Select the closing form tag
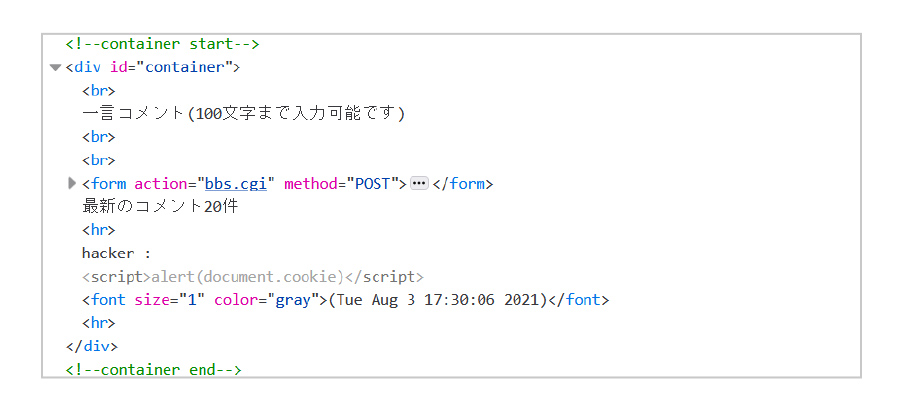 [x=463, y=184]
